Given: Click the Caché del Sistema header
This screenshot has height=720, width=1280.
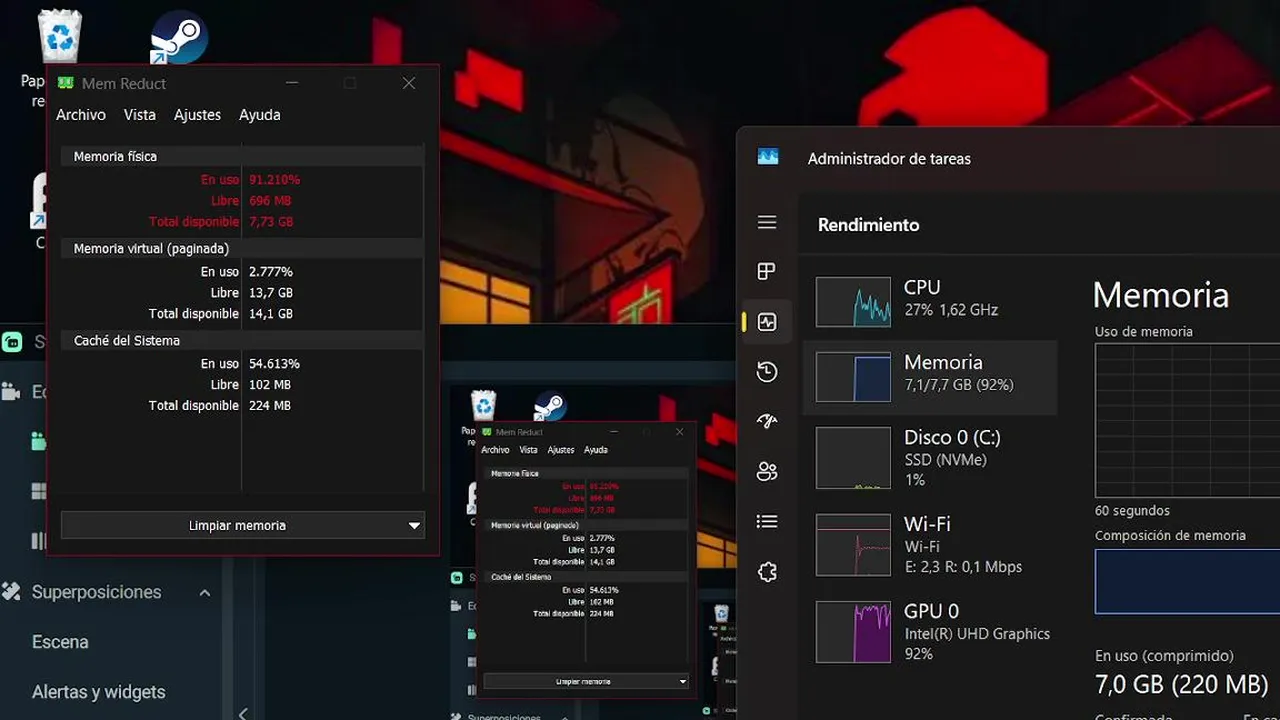Looking at the screenshot, I should (242, 340).
